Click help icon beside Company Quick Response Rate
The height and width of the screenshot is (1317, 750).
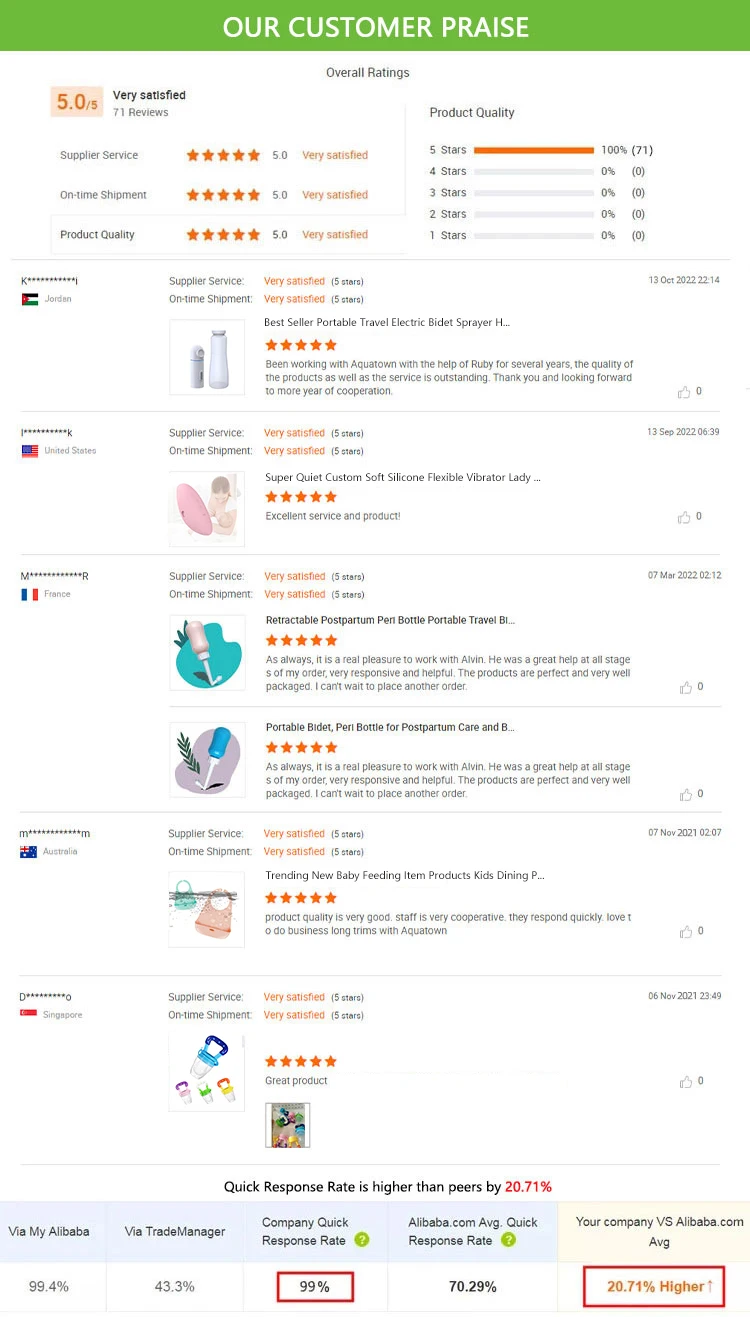click(x=362, y=1240)
